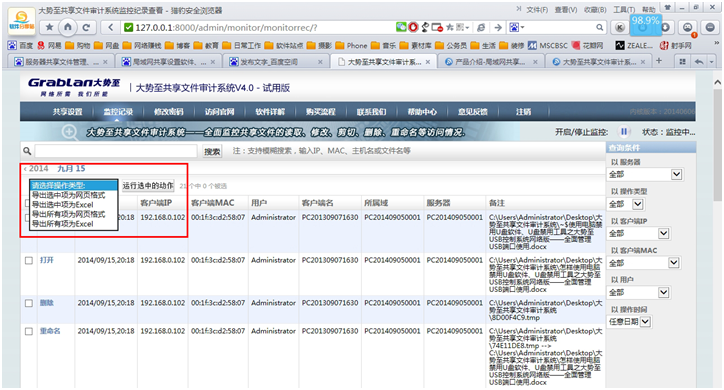
Task: Check the 打开 record row checkbox
Action: click(29, 260)
